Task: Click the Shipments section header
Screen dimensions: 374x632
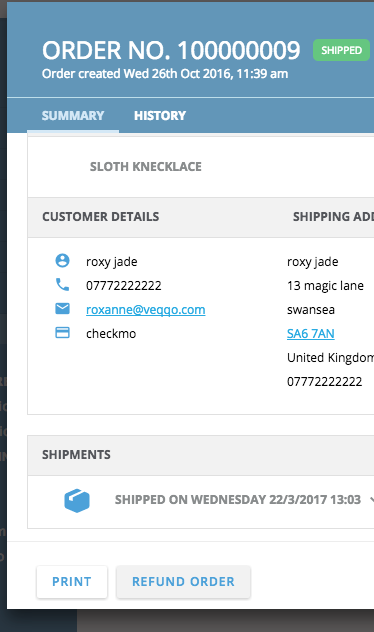Action: tap(76, 455)
